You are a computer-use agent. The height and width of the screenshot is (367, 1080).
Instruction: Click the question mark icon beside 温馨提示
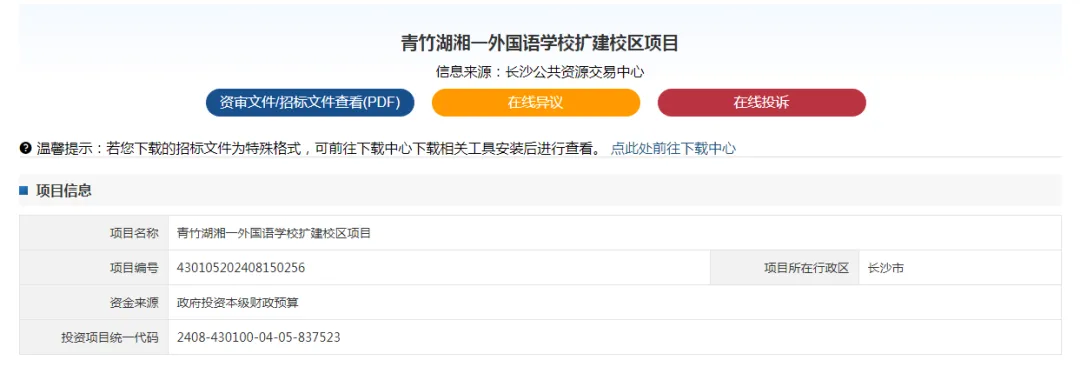[25, 147]
